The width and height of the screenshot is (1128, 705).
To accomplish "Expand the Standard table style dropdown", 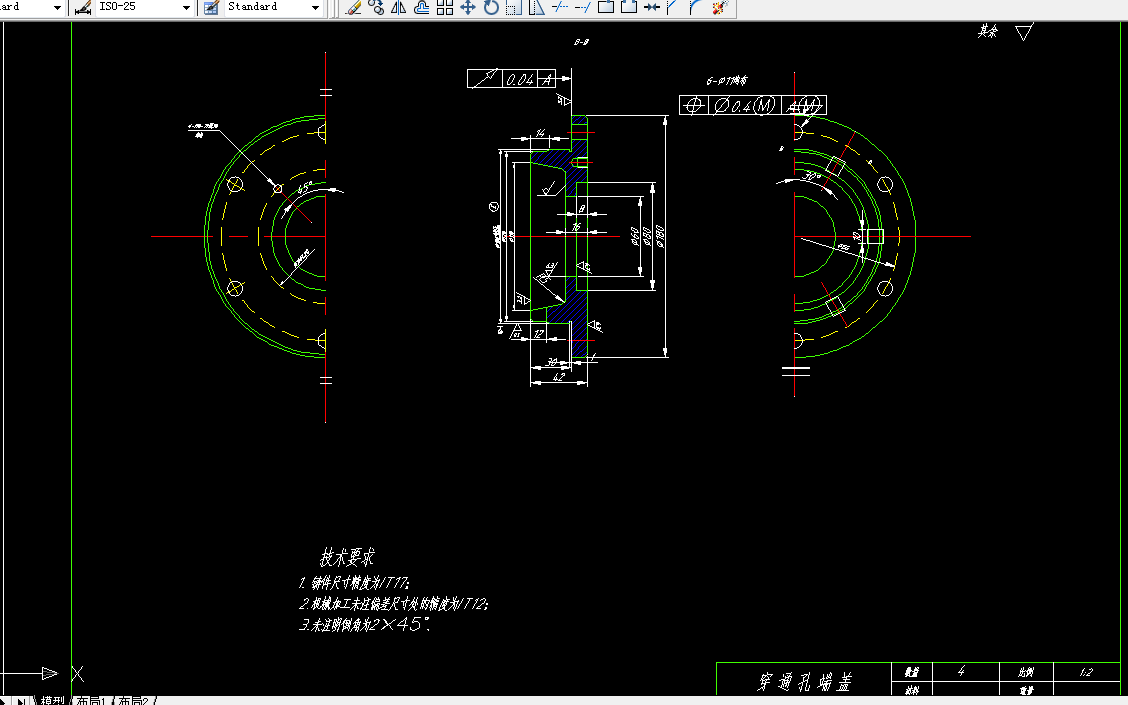I will tap(315, 7).
